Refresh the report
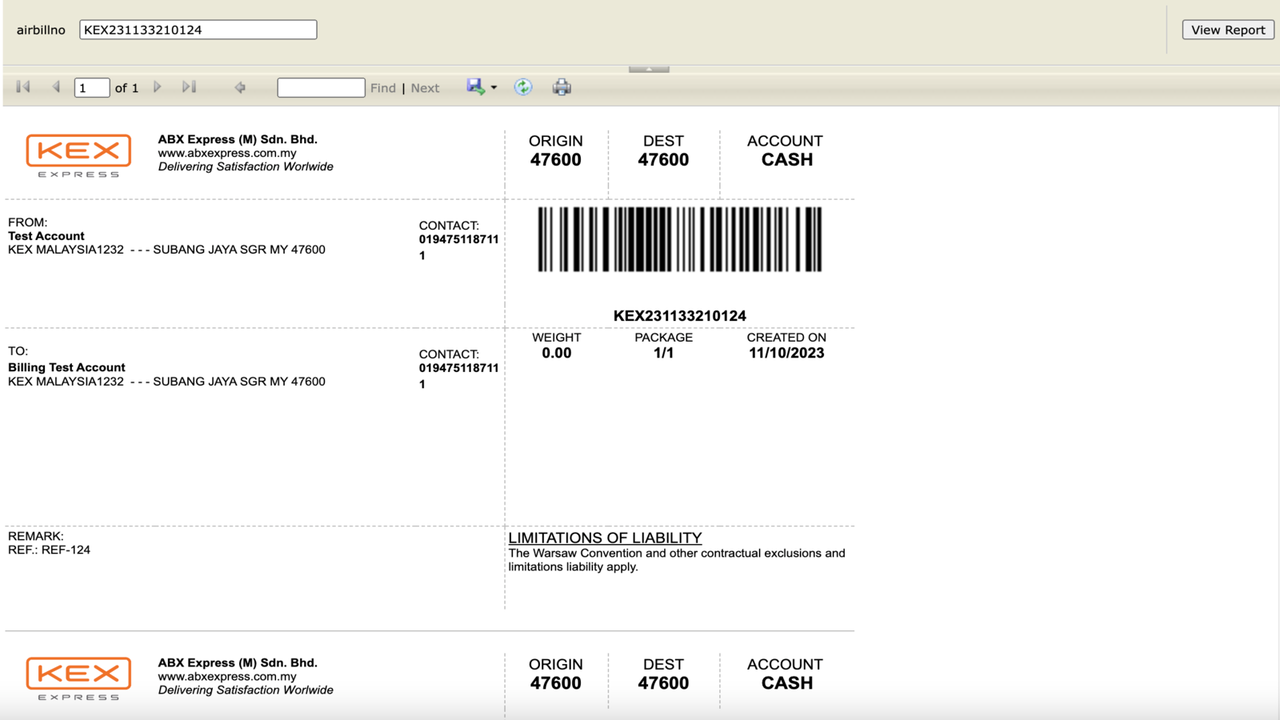1280x720 pixels. pyautogui.click(x=523, y=87)
